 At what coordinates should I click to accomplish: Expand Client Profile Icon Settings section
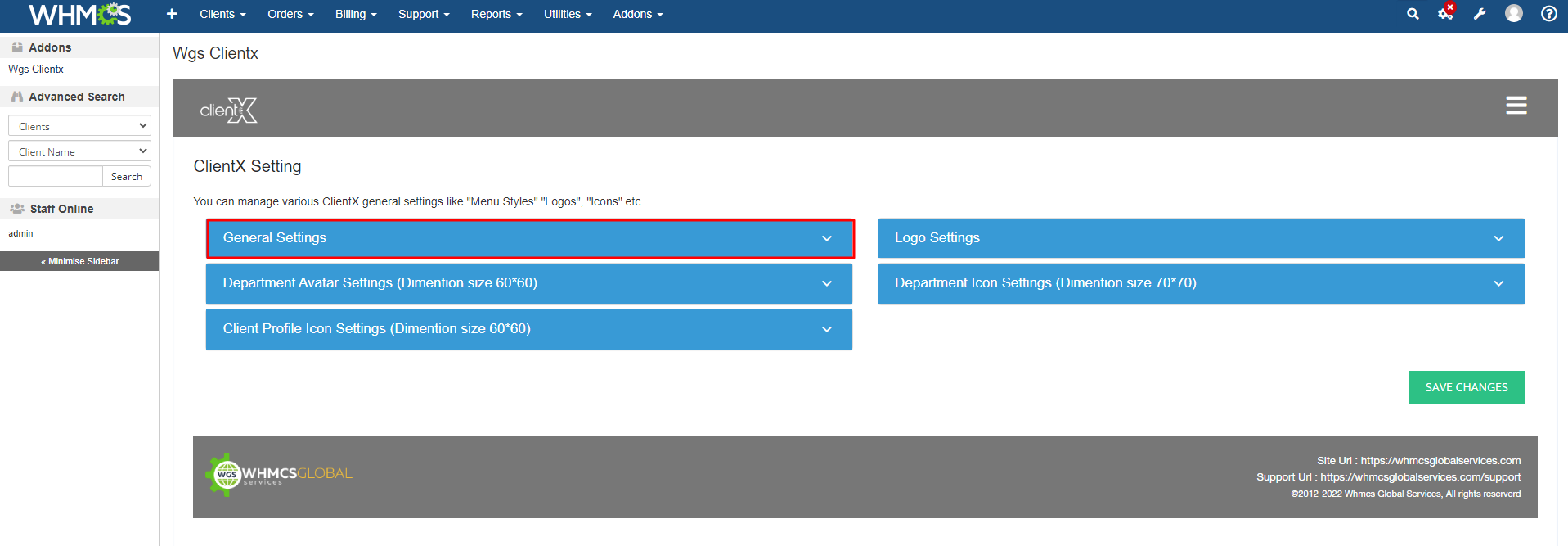pos(528,329)
